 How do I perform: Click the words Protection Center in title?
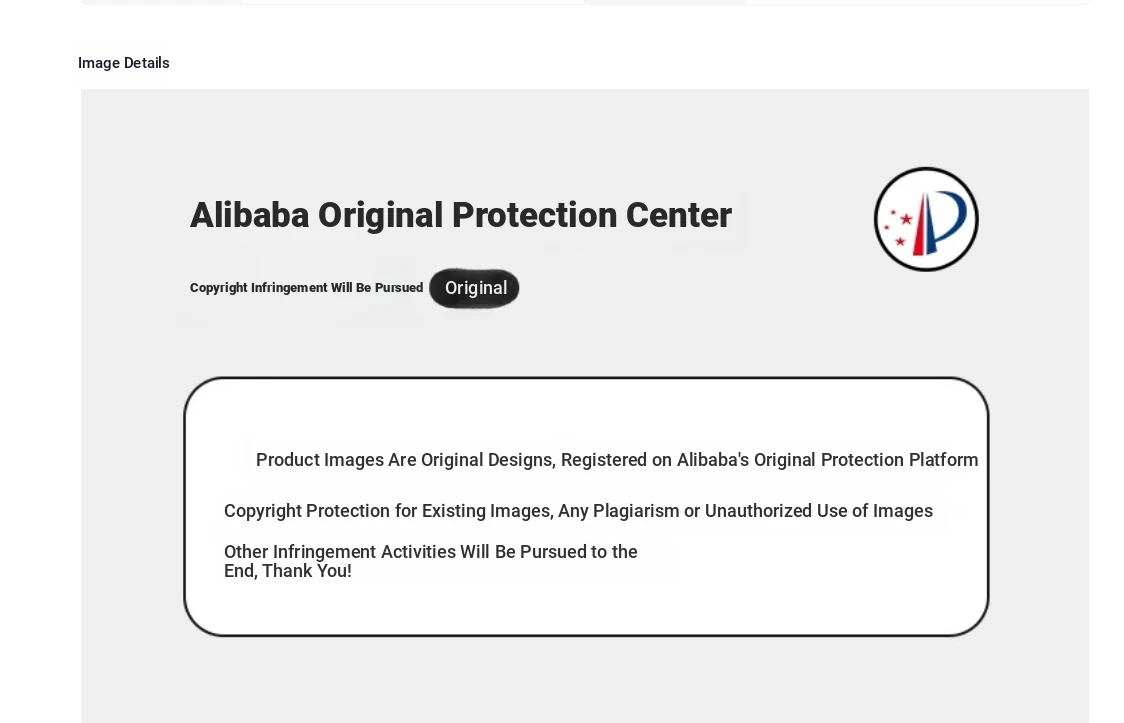(x=591, y=215)
